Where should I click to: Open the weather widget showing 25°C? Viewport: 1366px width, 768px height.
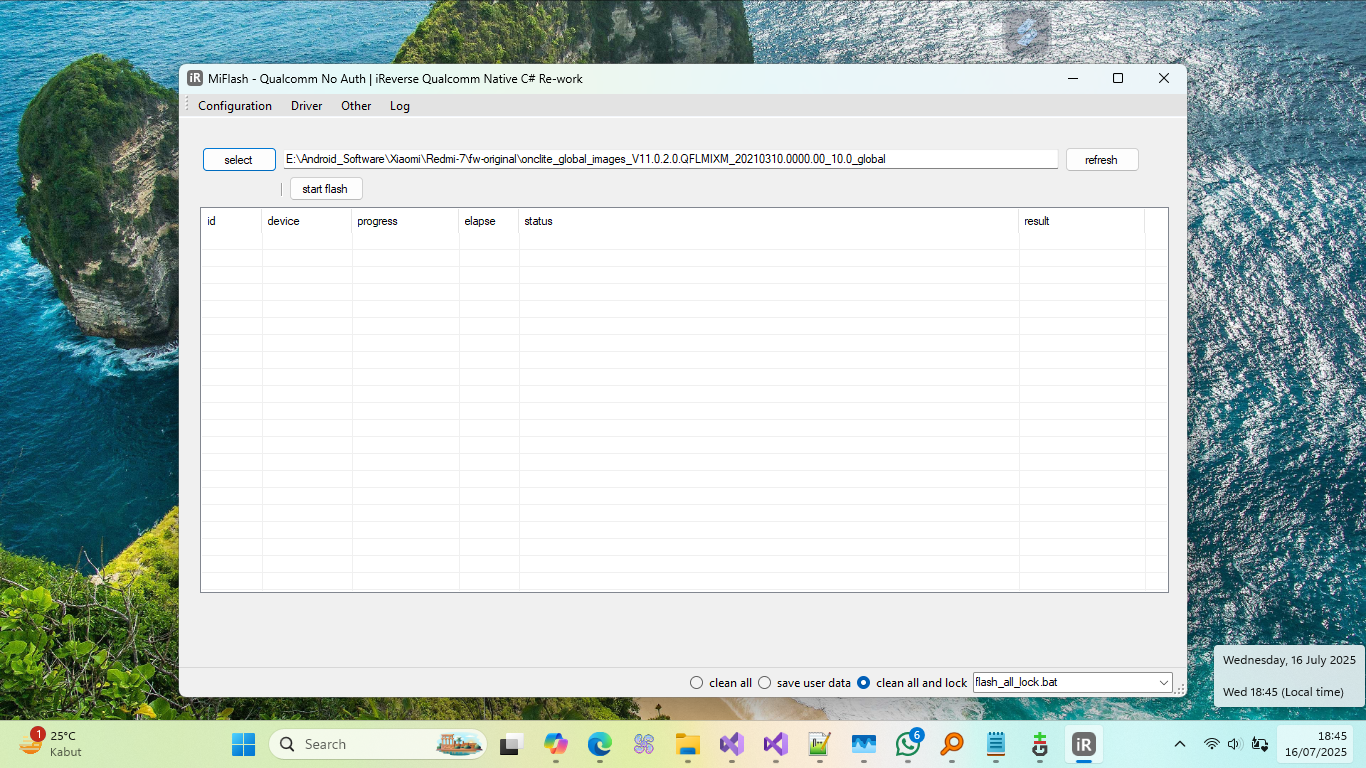[52, 743]
